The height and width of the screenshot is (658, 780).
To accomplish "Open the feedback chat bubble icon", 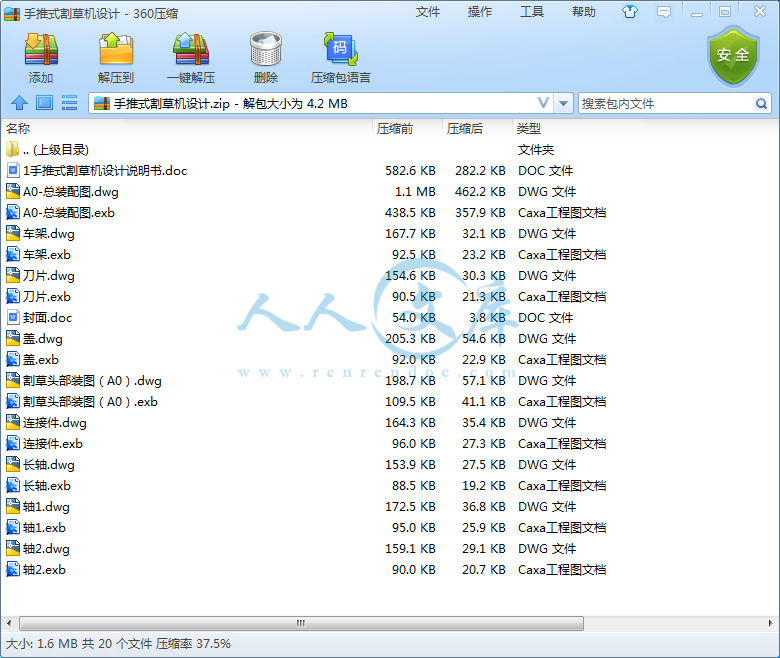I will (x=664, y=11).
